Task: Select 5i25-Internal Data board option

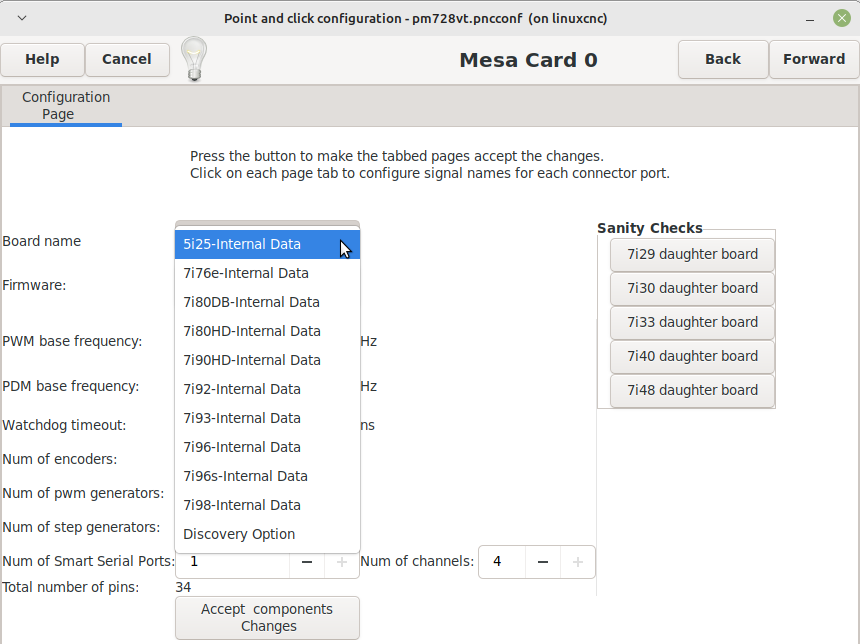Action: (267, 244)
